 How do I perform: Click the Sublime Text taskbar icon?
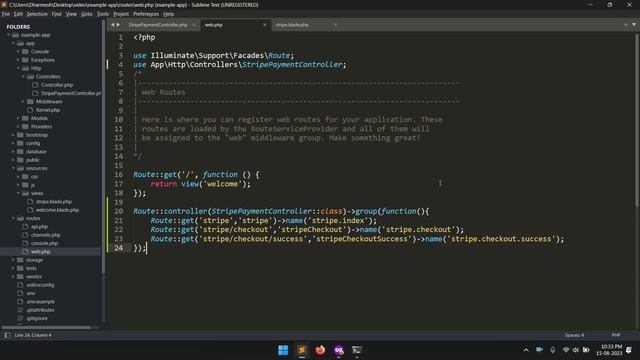point(302,350)
